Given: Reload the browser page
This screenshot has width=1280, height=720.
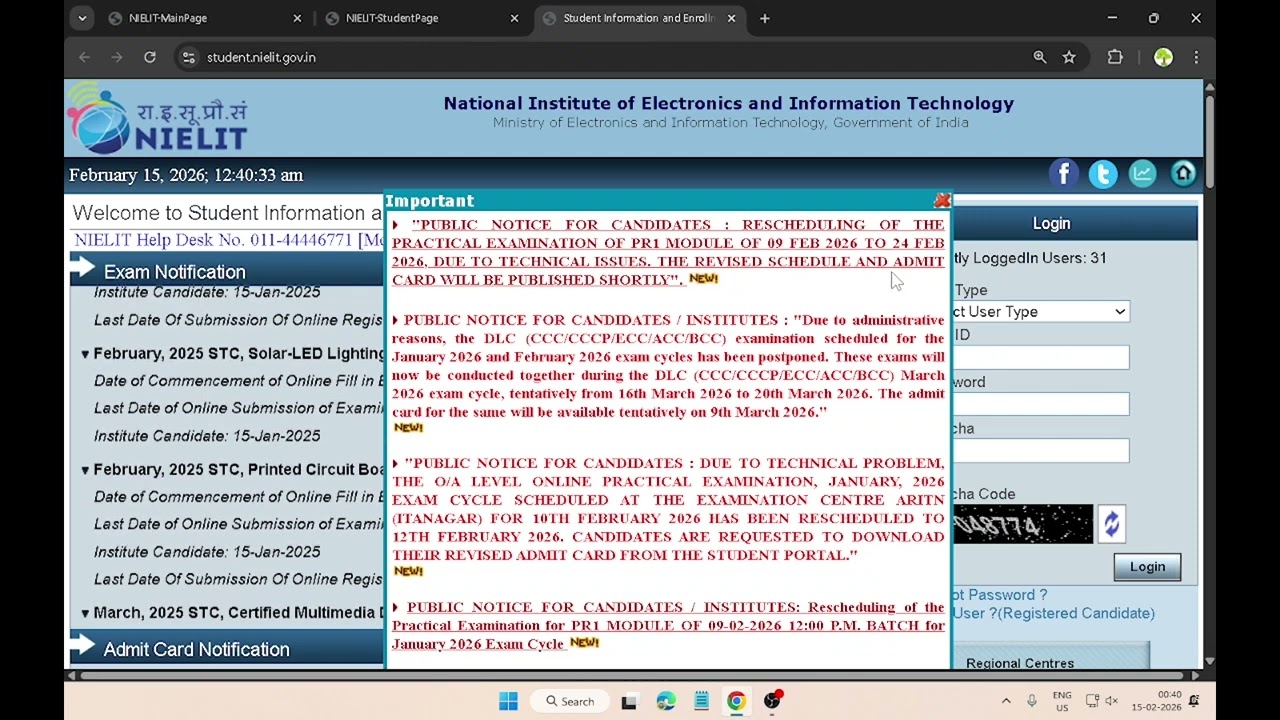Looking at the screenshot, I should [x=150, y=57].
